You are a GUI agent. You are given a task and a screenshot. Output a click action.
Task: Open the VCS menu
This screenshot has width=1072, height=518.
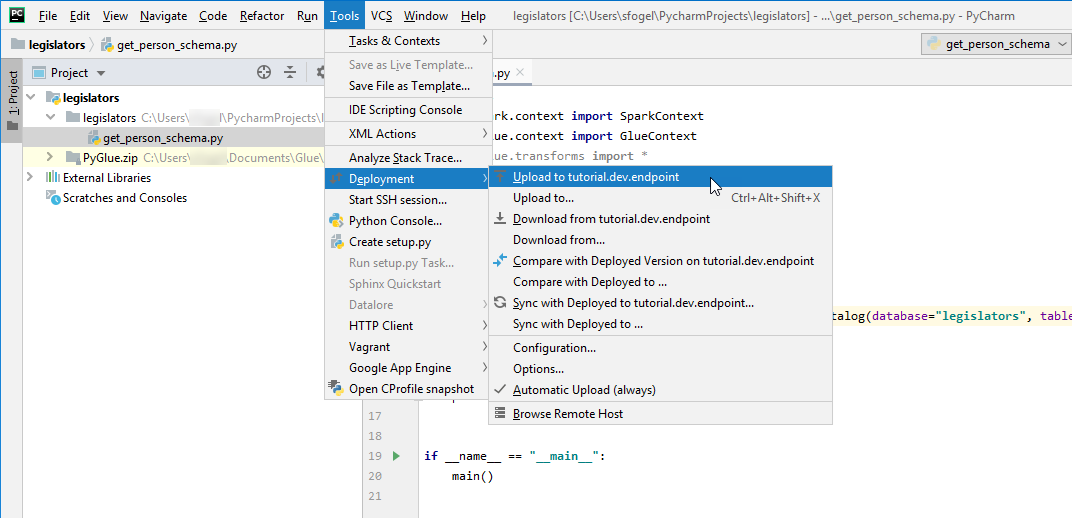(x=381, y=16)
